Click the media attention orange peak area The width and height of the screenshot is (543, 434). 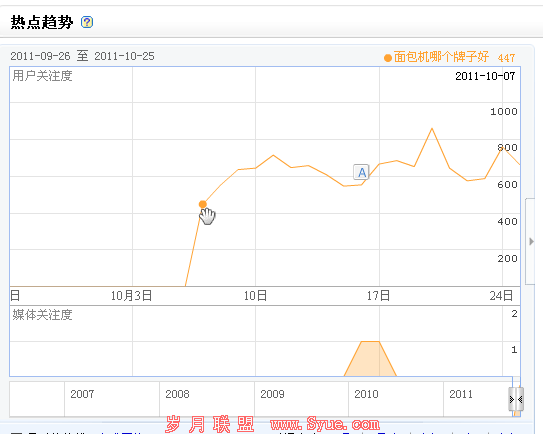click(370, 360)
